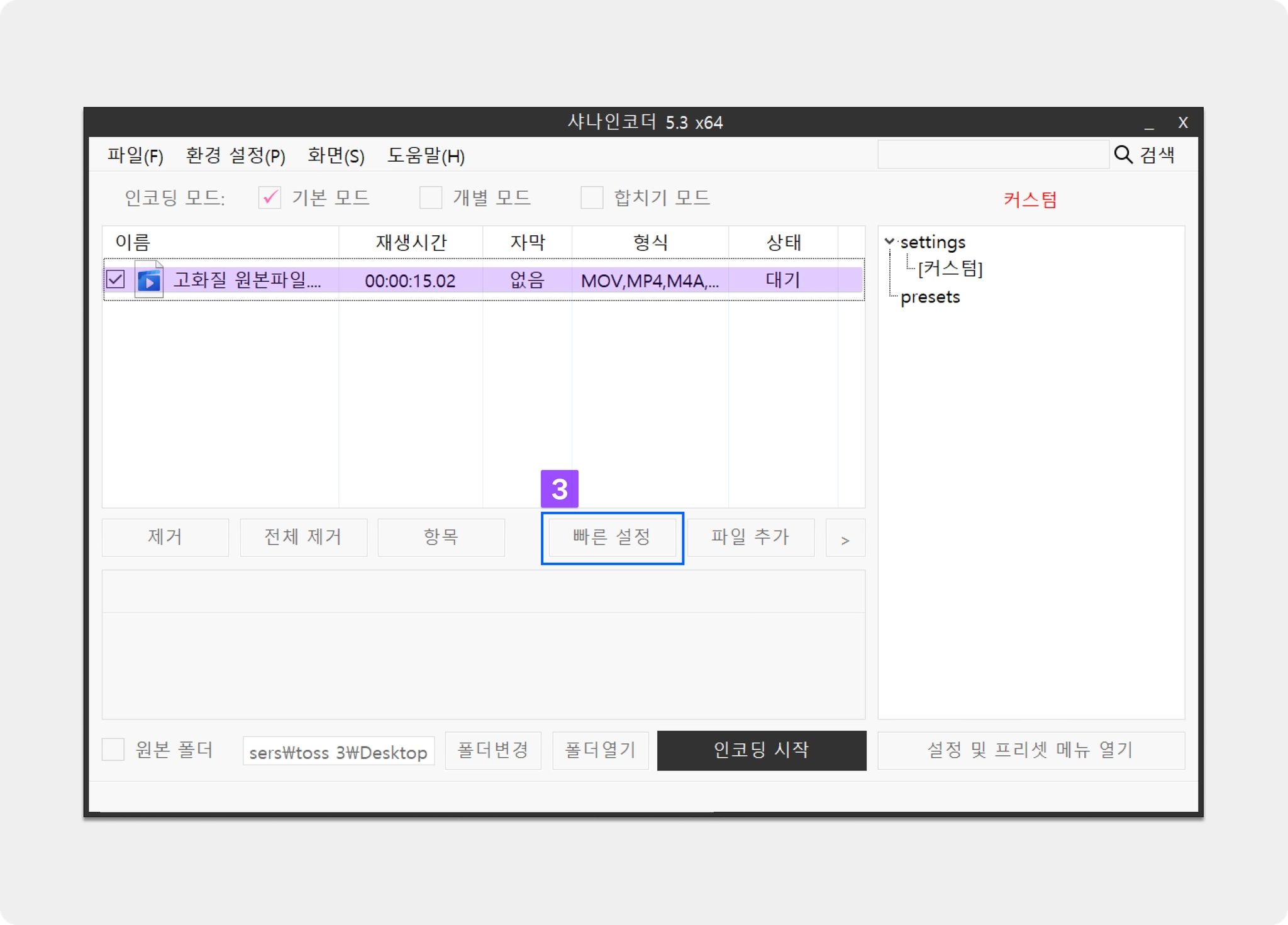The image size is (1288, 925).
Task: Collapse the settings tree node
Action: [x=889, y=241]
